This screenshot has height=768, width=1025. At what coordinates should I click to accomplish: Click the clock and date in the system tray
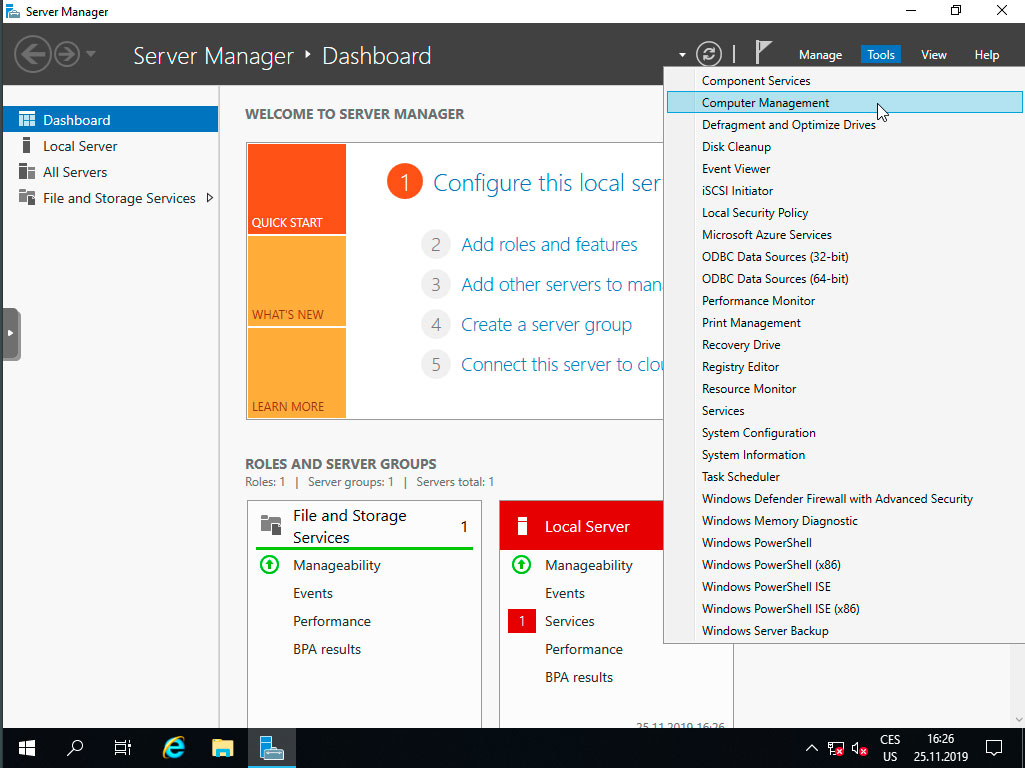(x=940, y=747)
